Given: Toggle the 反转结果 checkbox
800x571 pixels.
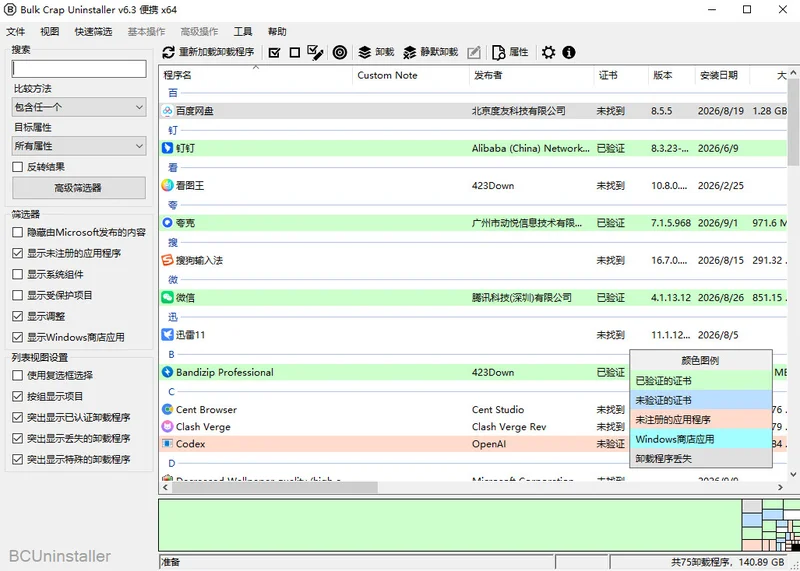Looking at the screenshot, I should tap(17, 167).
